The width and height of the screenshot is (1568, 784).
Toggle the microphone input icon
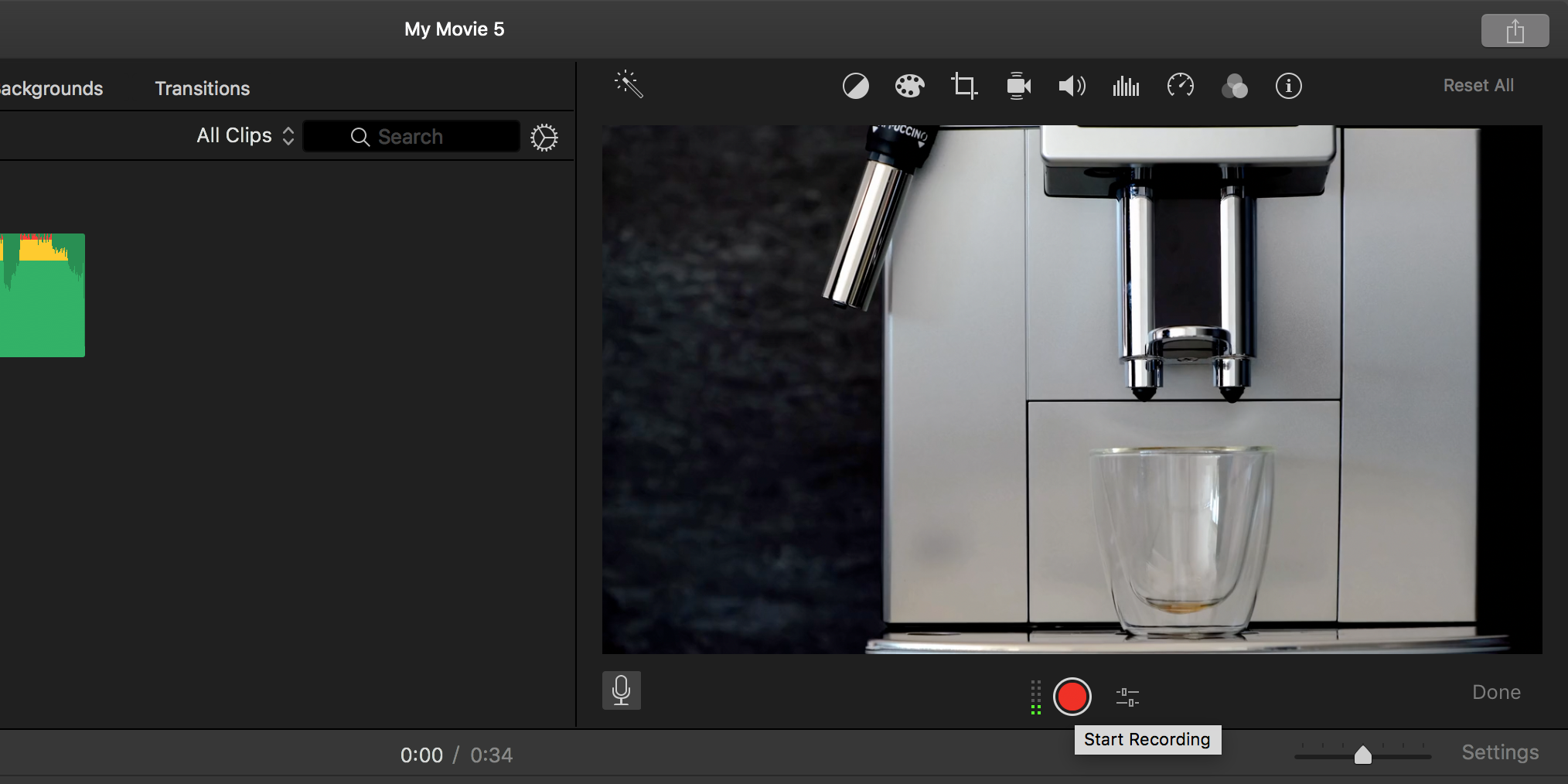click(x=622, y=690)
